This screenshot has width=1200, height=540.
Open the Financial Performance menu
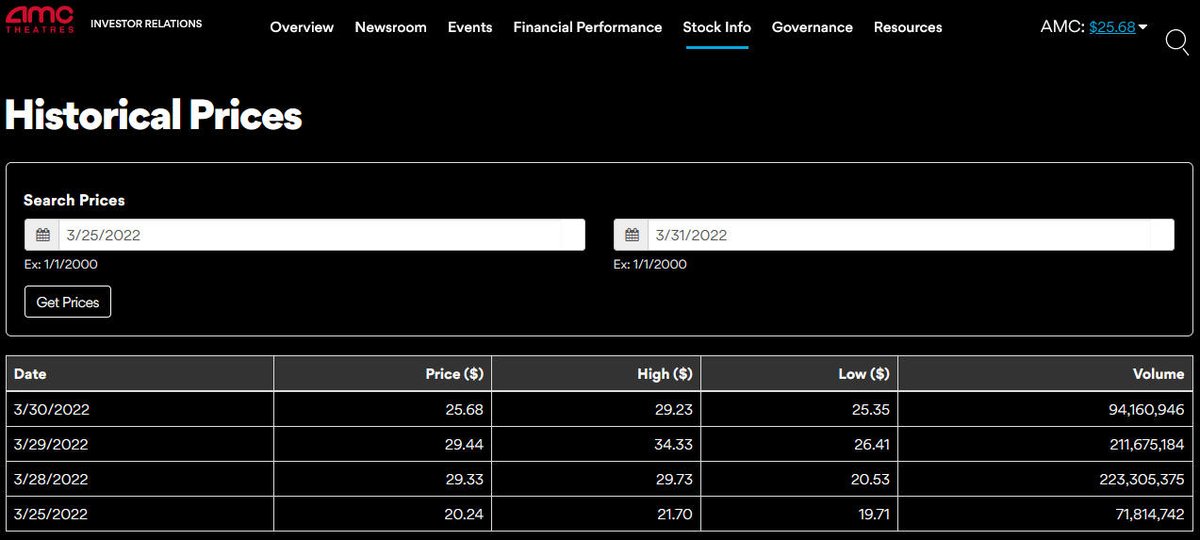pos(588,27)
